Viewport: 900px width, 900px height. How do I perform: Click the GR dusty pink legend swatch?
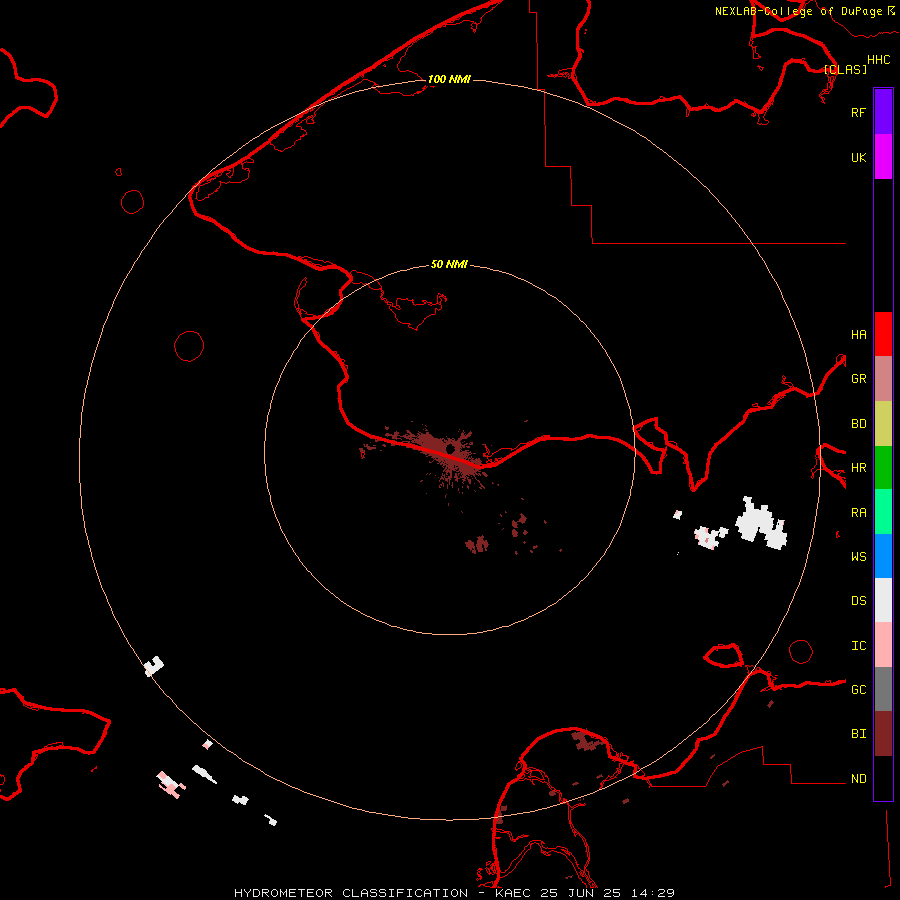pyautogui.click(x=883, y=379)
